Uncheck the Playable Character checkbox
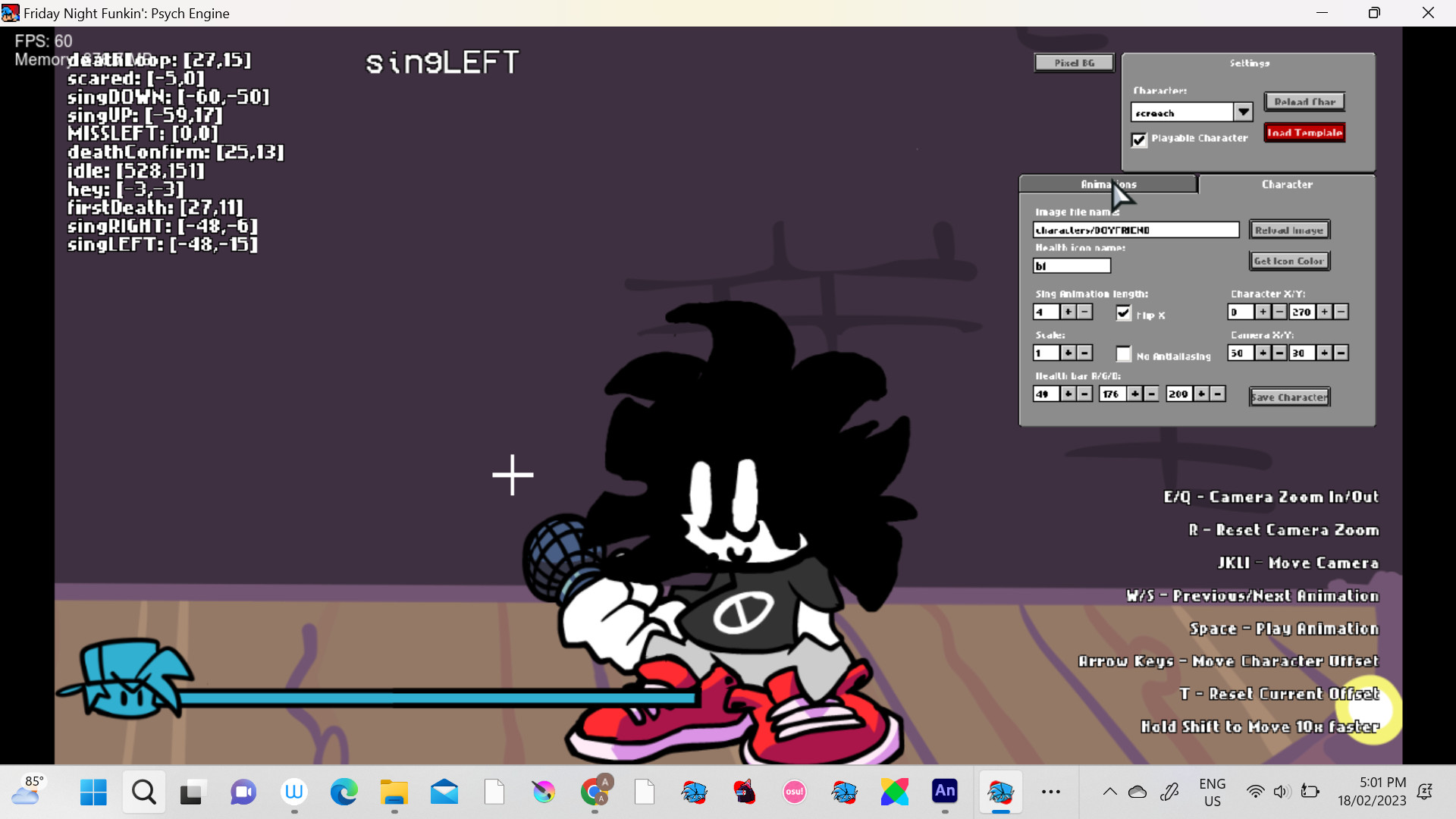This screenshot has height=819, width=1456. coord(1140,140)
